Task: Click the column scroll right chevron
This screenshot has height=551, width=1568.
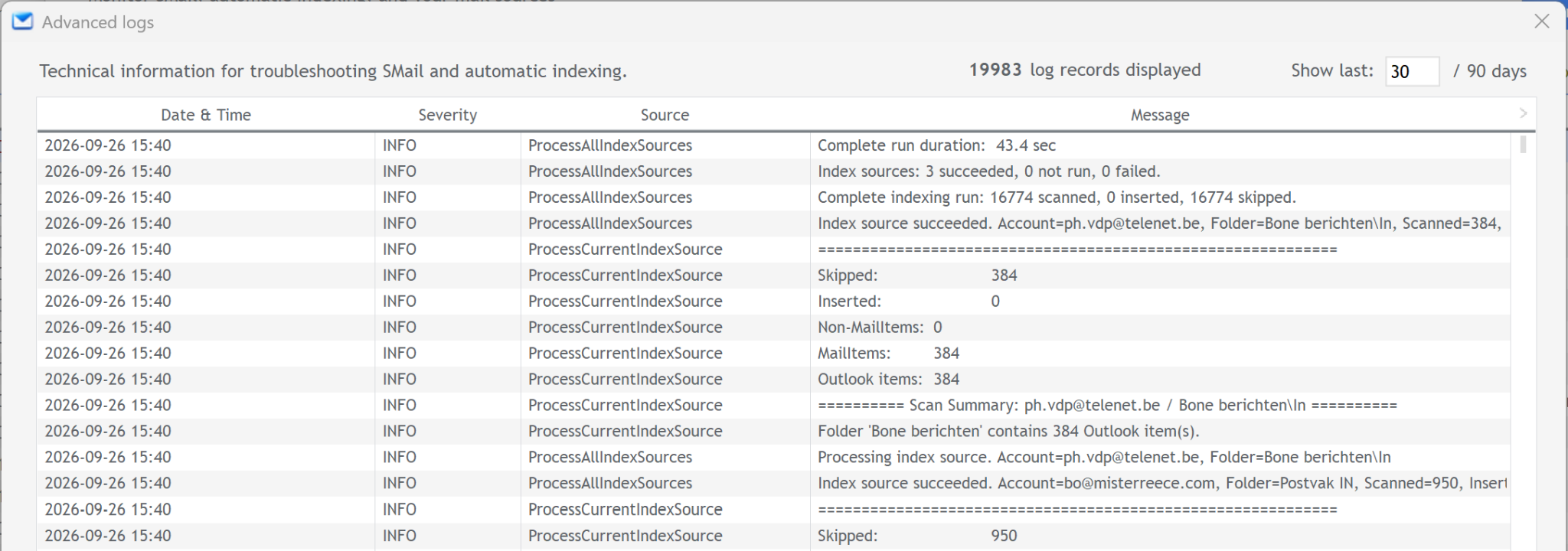Action: [1523, 113]
